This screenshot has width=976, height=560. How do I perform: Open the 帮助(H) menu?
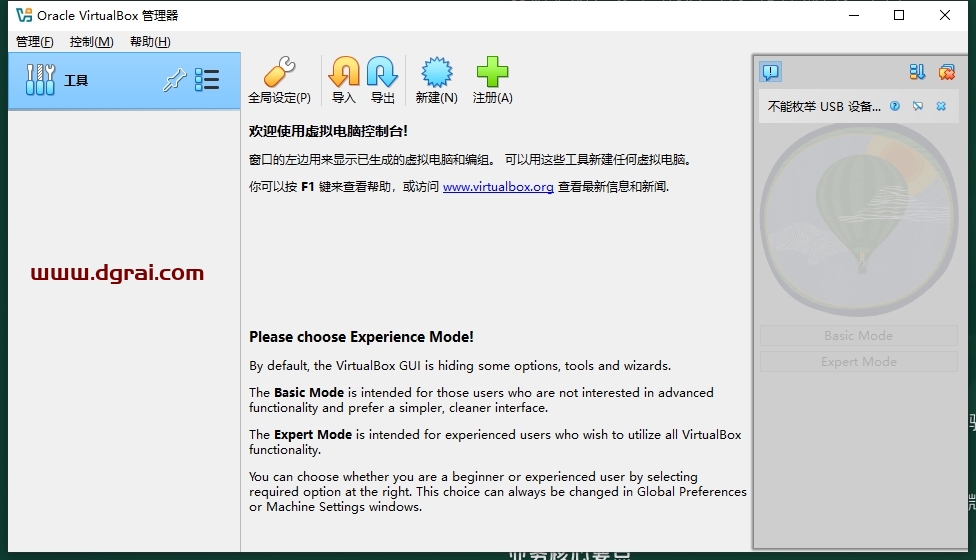click(x=150, y=42)
